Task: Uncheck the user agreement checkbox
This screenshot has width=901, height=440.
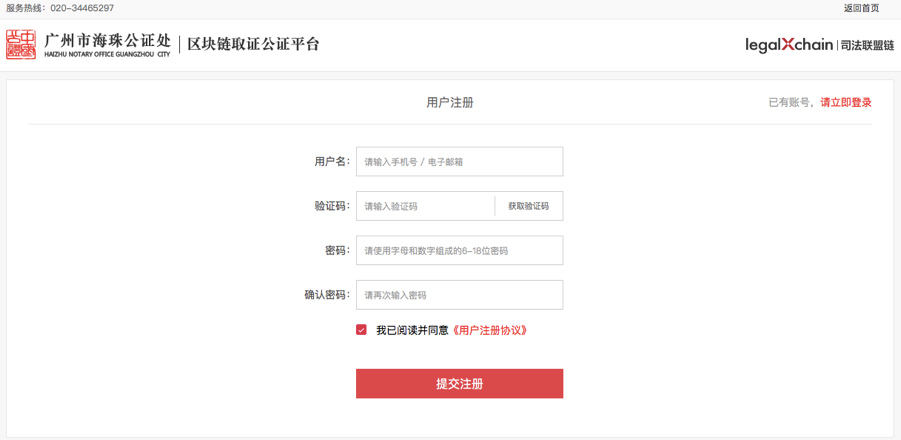Action: pos(361,330)
